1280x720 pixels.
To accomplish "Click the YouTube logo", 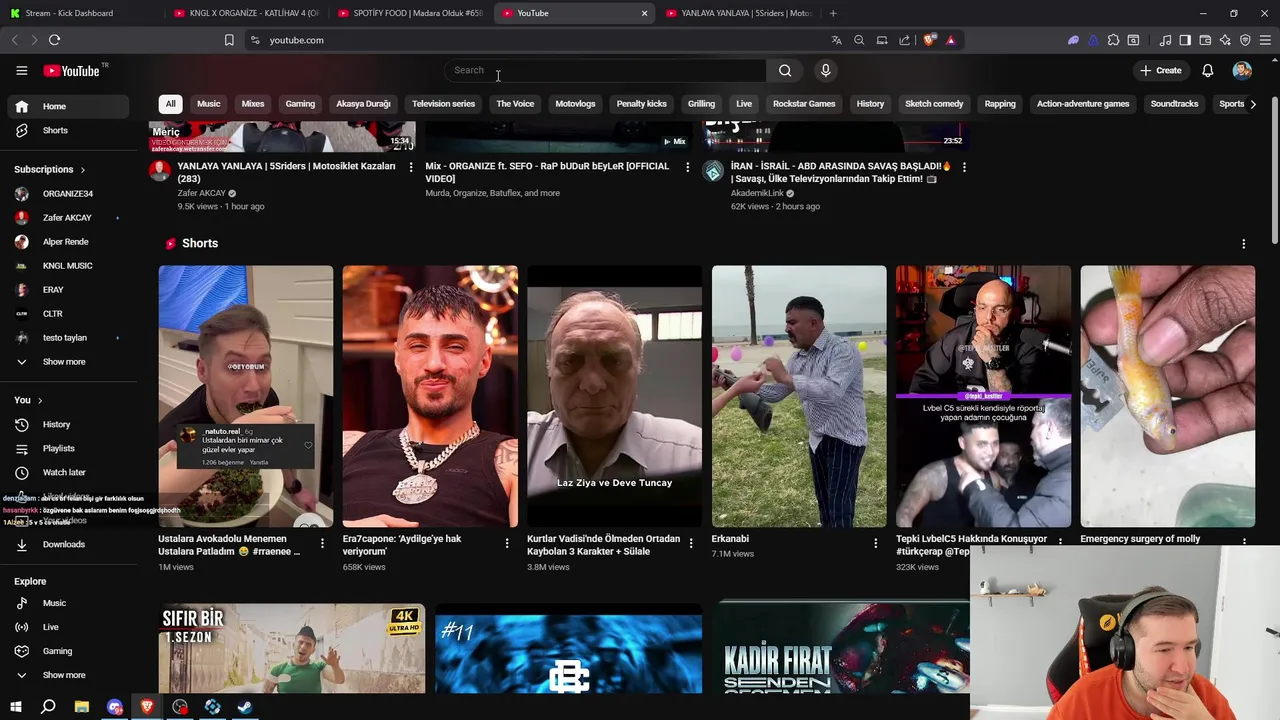I will tap(72, 71).
